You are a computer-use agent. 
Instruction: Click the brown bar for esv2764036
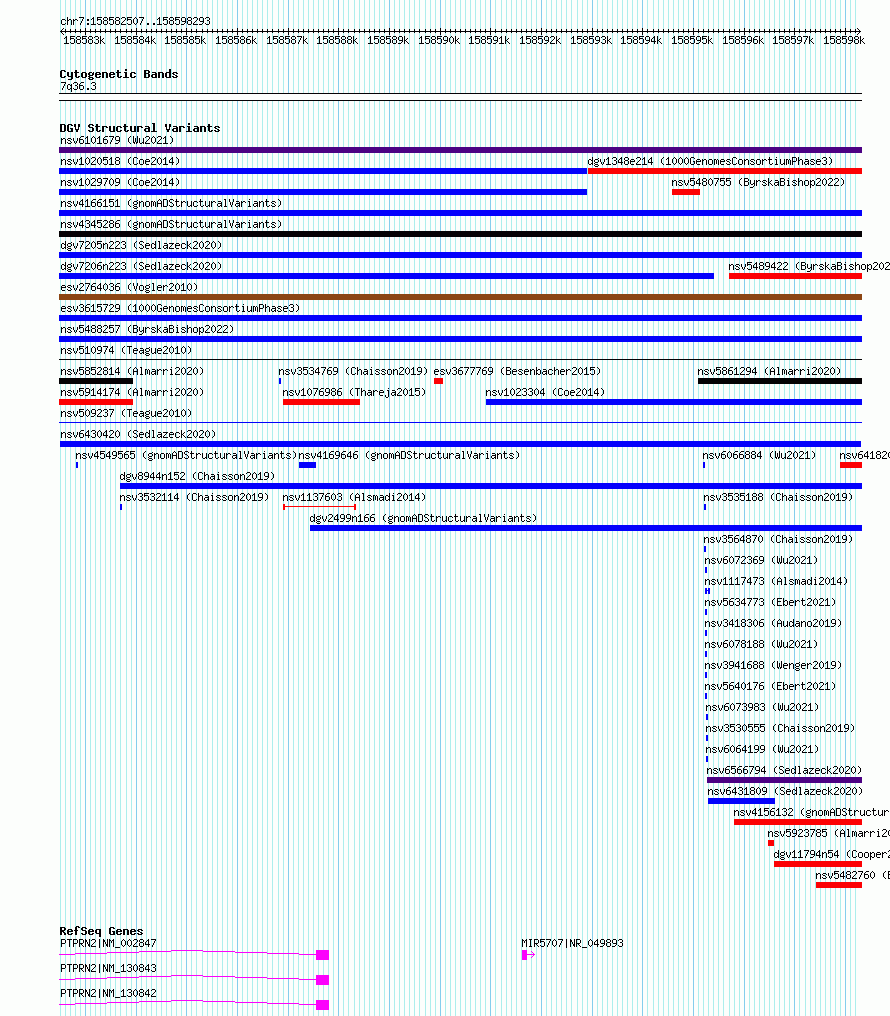coord(460,297)
